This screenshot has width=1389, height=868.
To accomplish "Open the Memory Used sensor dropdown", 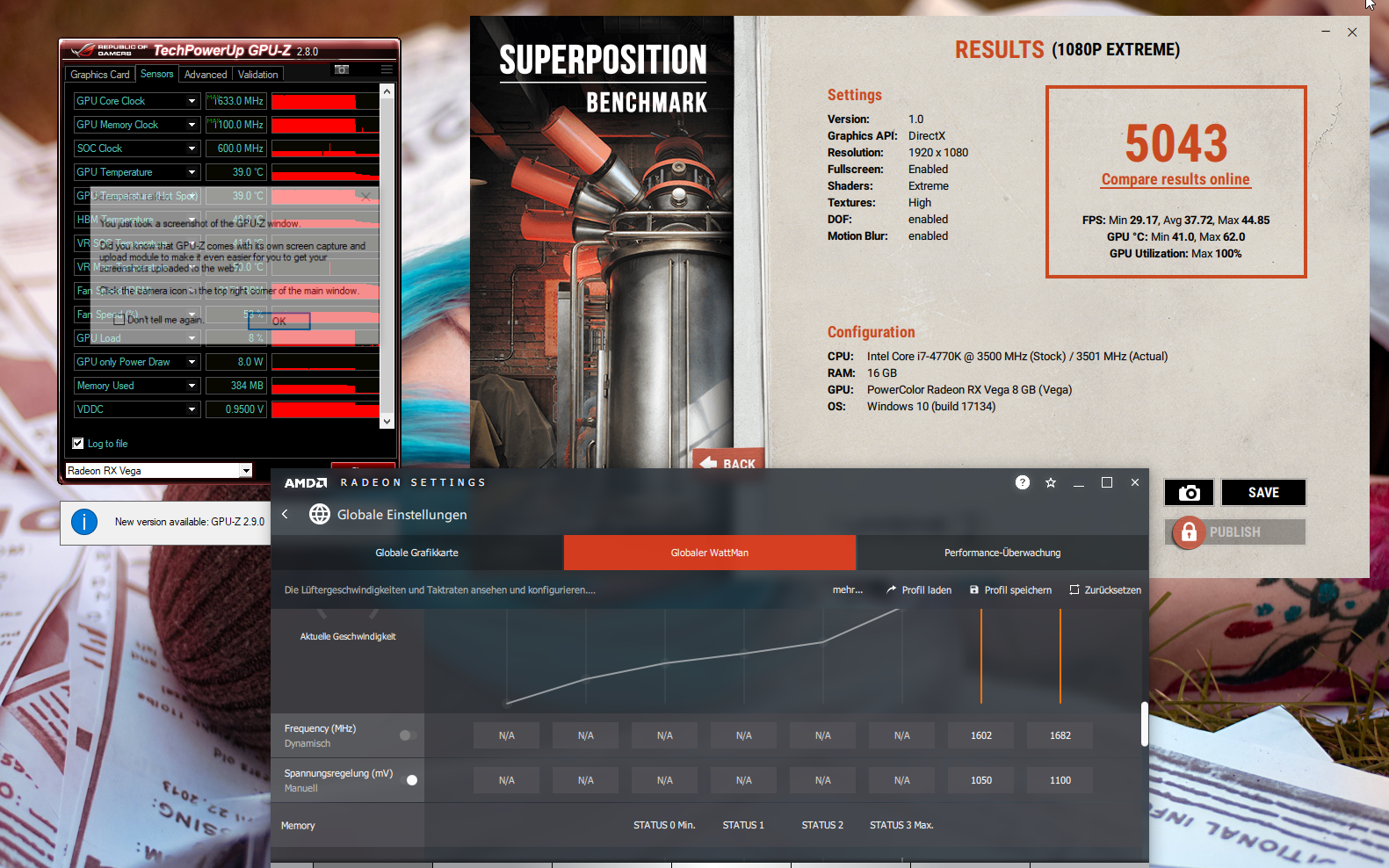I will [x=192, y=386].
